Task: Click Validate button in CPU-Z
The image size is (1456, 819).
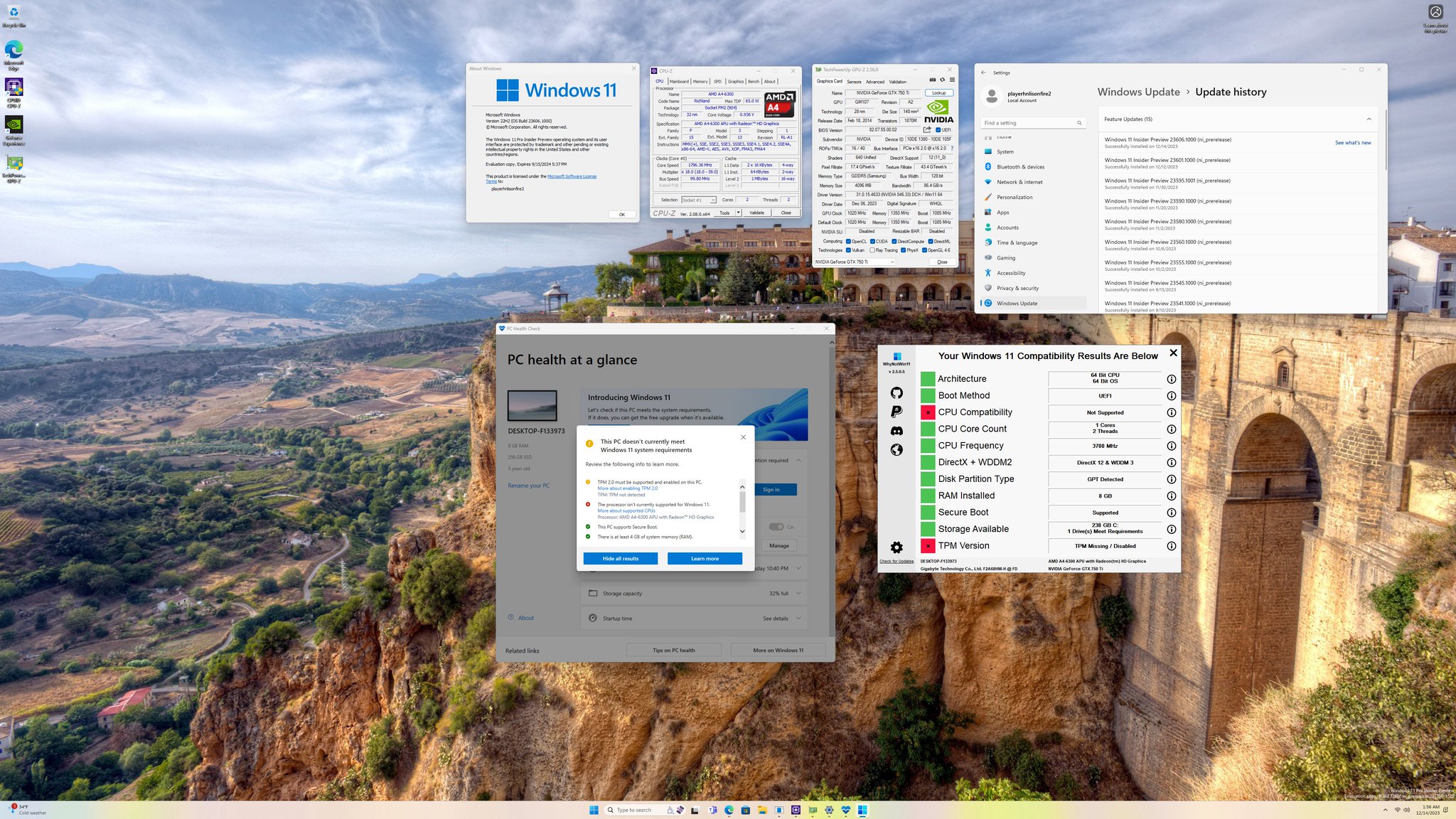Action: click(757, 213)
